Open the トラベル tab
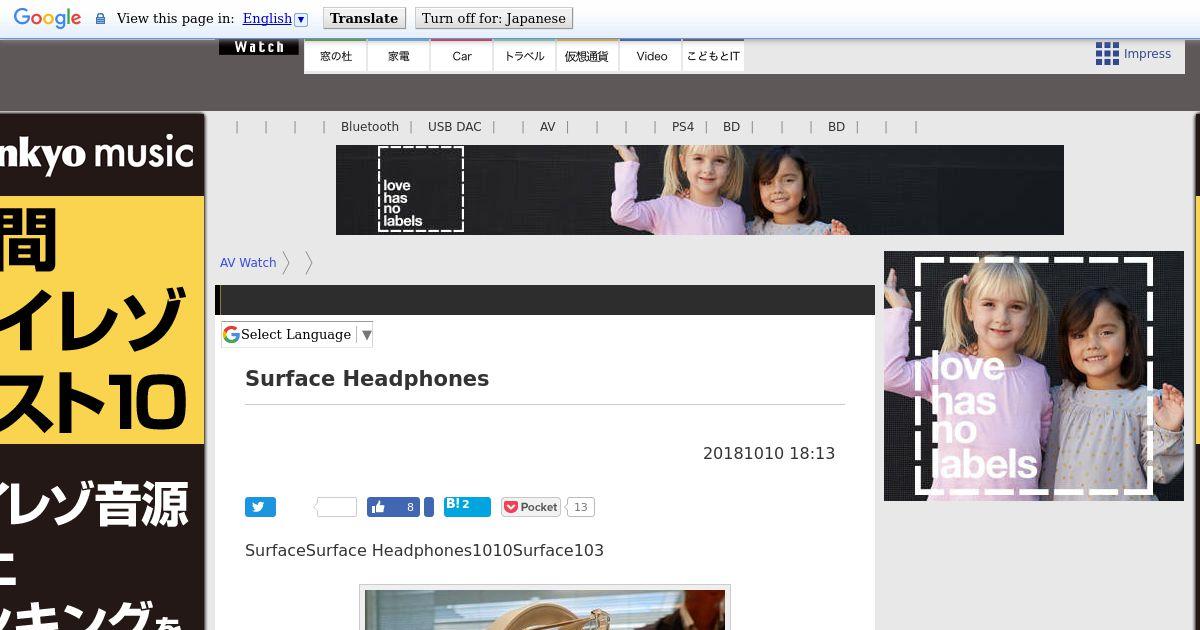 pos(525,56)
